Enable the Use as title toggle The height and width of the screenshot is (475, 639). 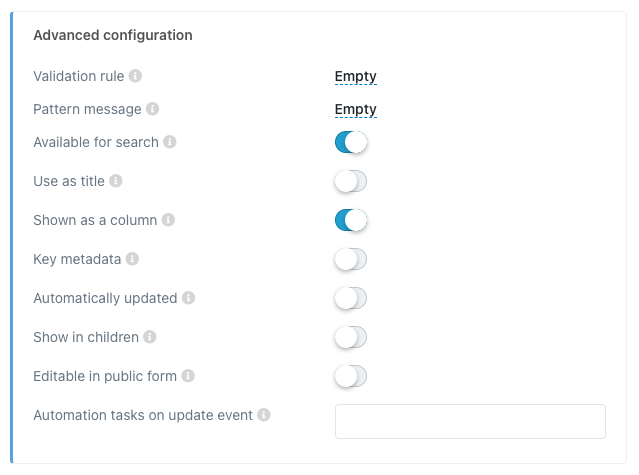(351, 181)
